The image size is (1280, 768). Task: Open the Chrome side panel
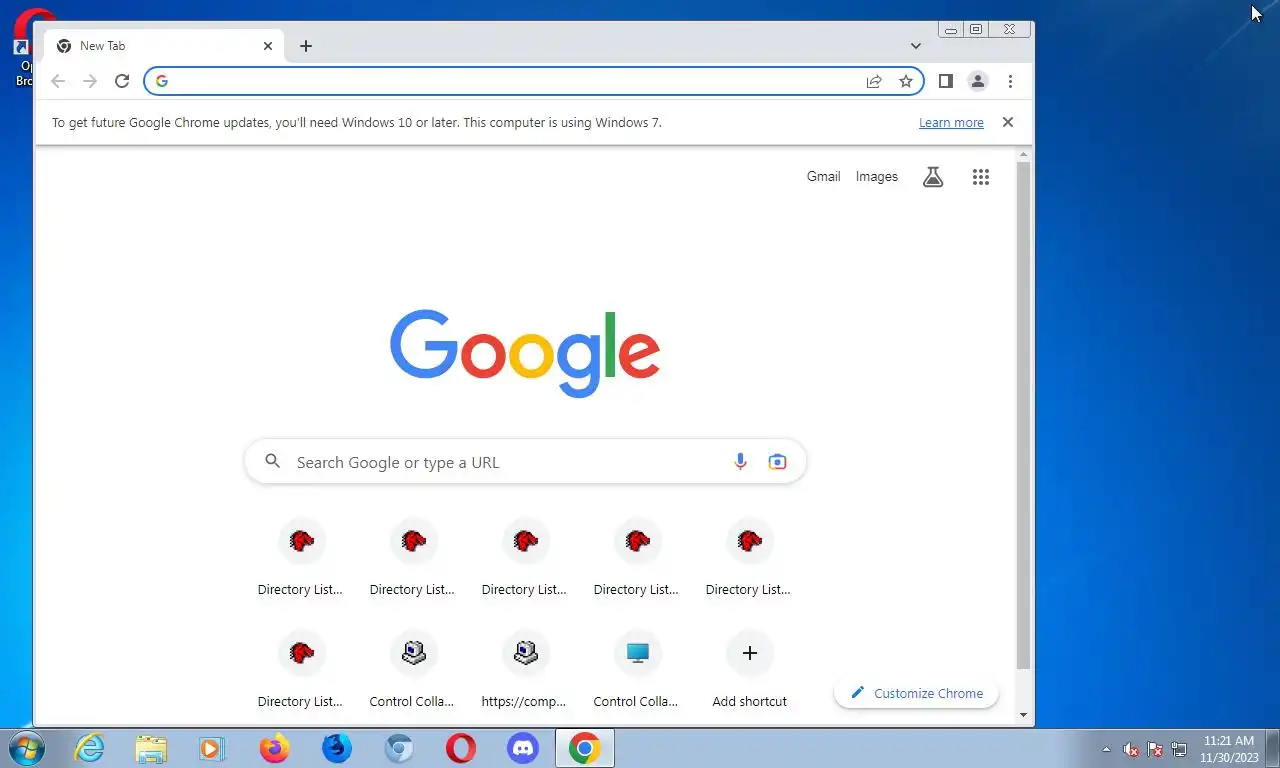pyautogui.click(x=945, y=81)
